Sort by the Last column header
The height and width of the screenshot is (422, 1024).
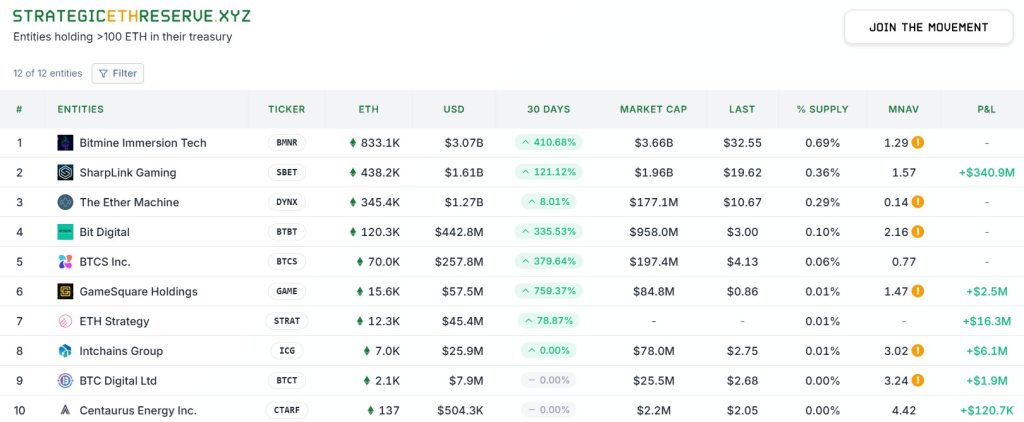pos(742,109)
